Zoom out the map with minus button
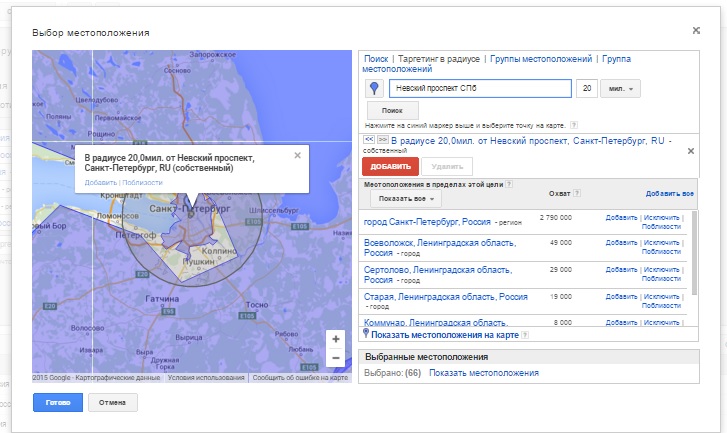 tap(336, 358)
